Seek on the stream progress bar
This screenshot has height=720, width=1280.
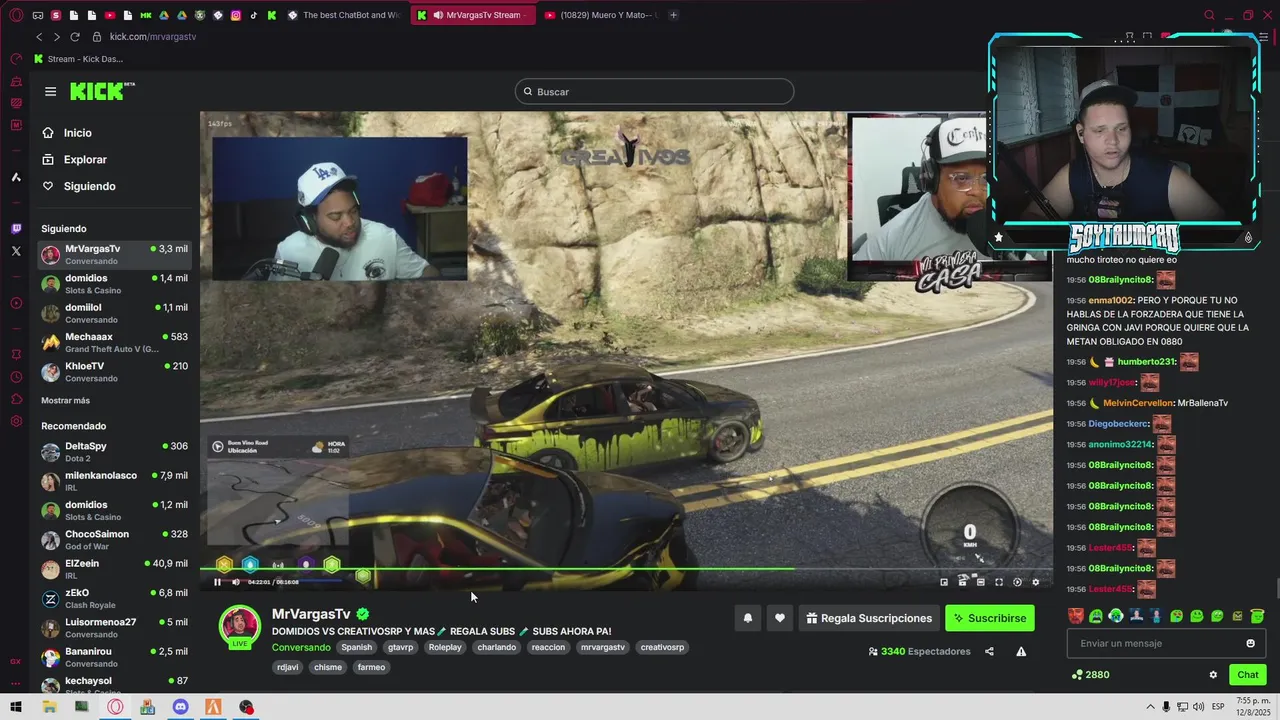626,570
